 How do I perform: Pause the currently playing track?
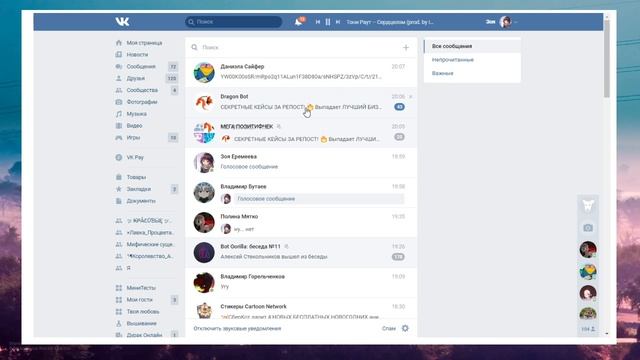pyautogui.click(x=328, y=22)
